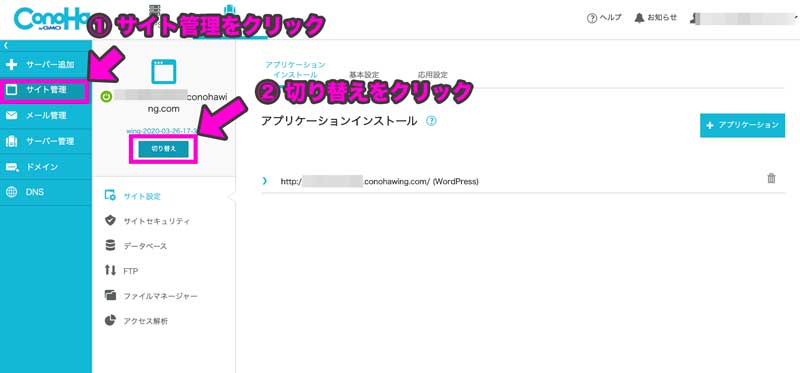
Task: Click the + アプリケーション button
Action: coord(742,125)
